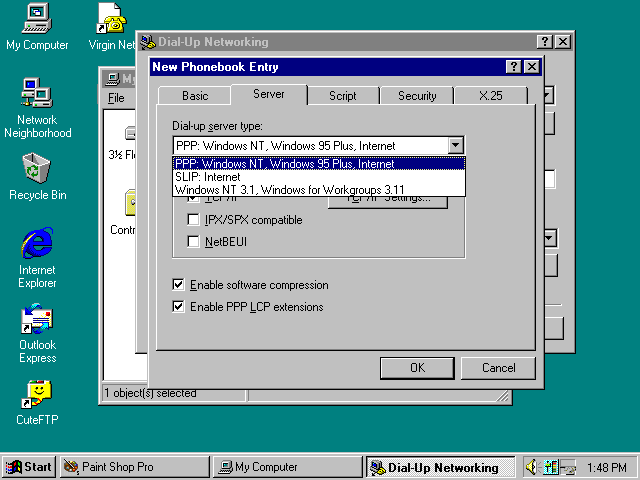This screenshot has width=640, height=480.
Task: Enable the NetBEUI checkbox
Action: click(x=193, y=242)
